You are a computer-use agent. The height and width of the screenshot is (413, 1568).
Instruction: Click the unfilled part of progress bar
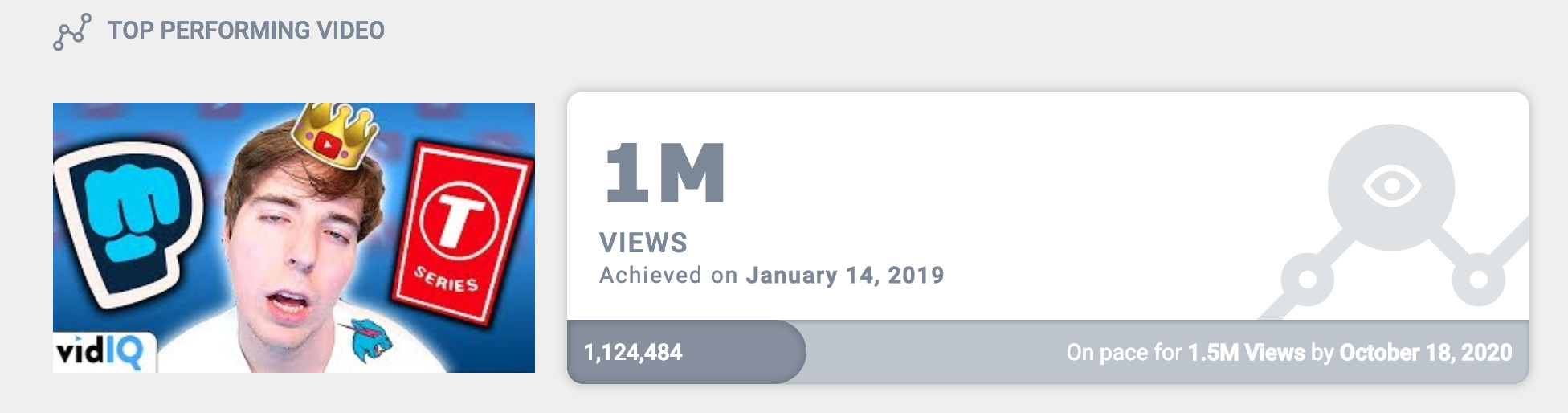tap(1167, 352)
